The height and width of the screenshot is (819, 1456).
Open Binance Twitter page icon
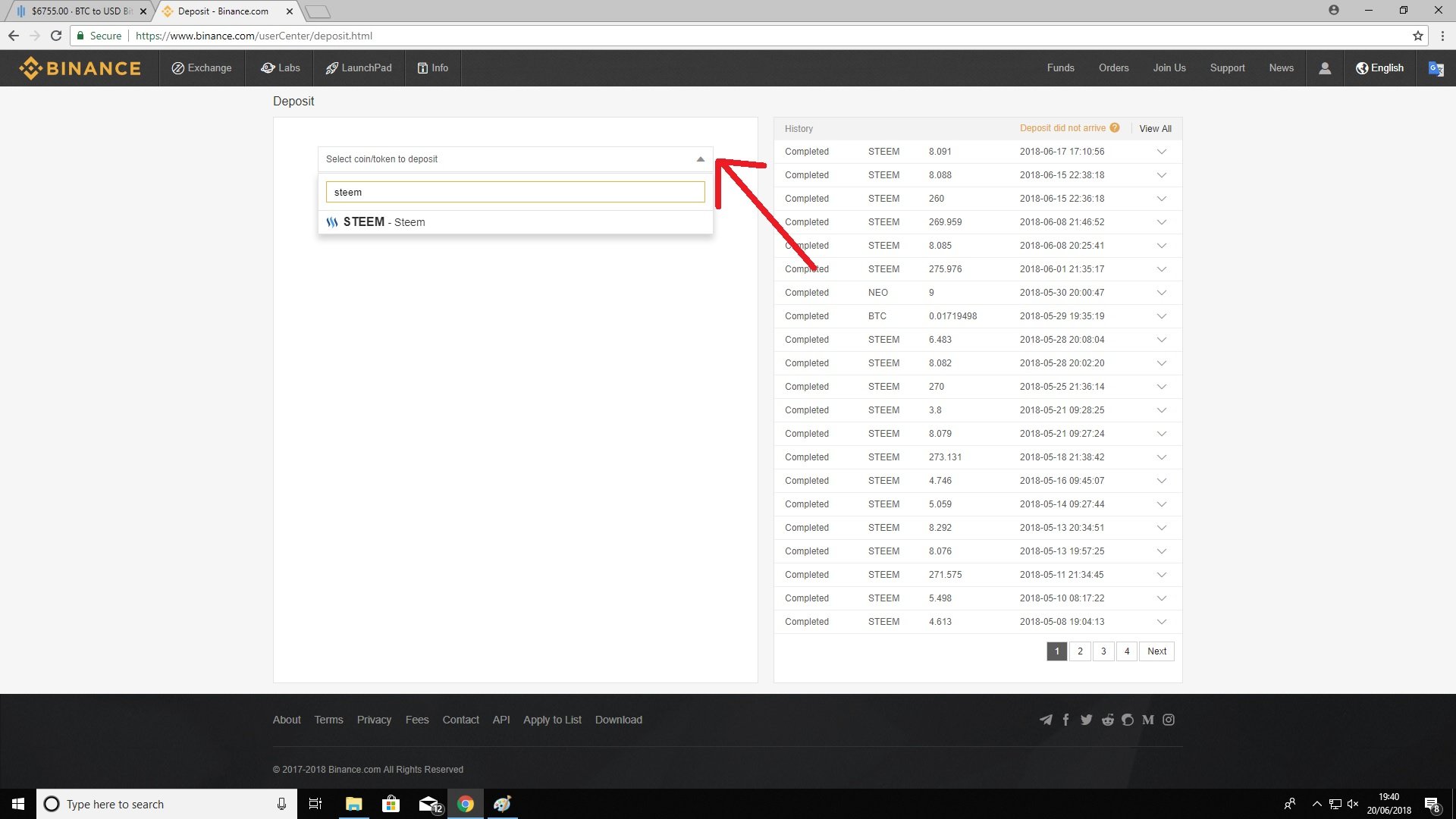click(x=1086, y=720)
